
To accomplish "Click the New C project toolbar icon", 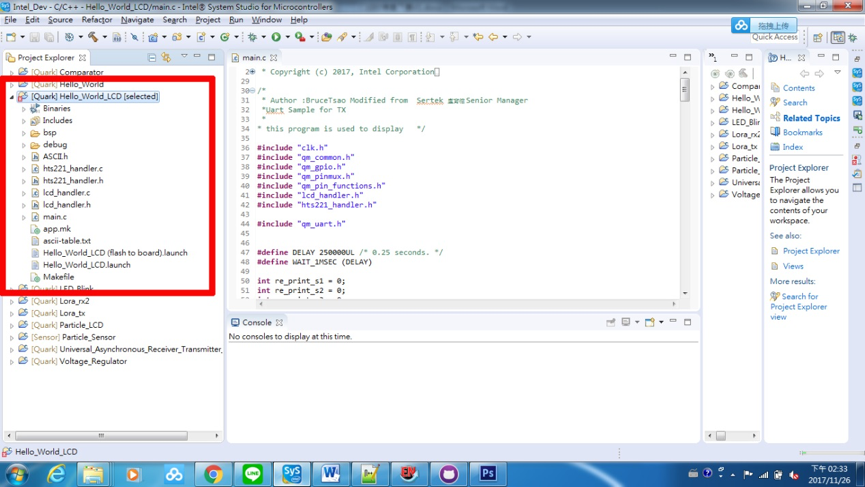I will pyautogui.click(x=153, y=37).
